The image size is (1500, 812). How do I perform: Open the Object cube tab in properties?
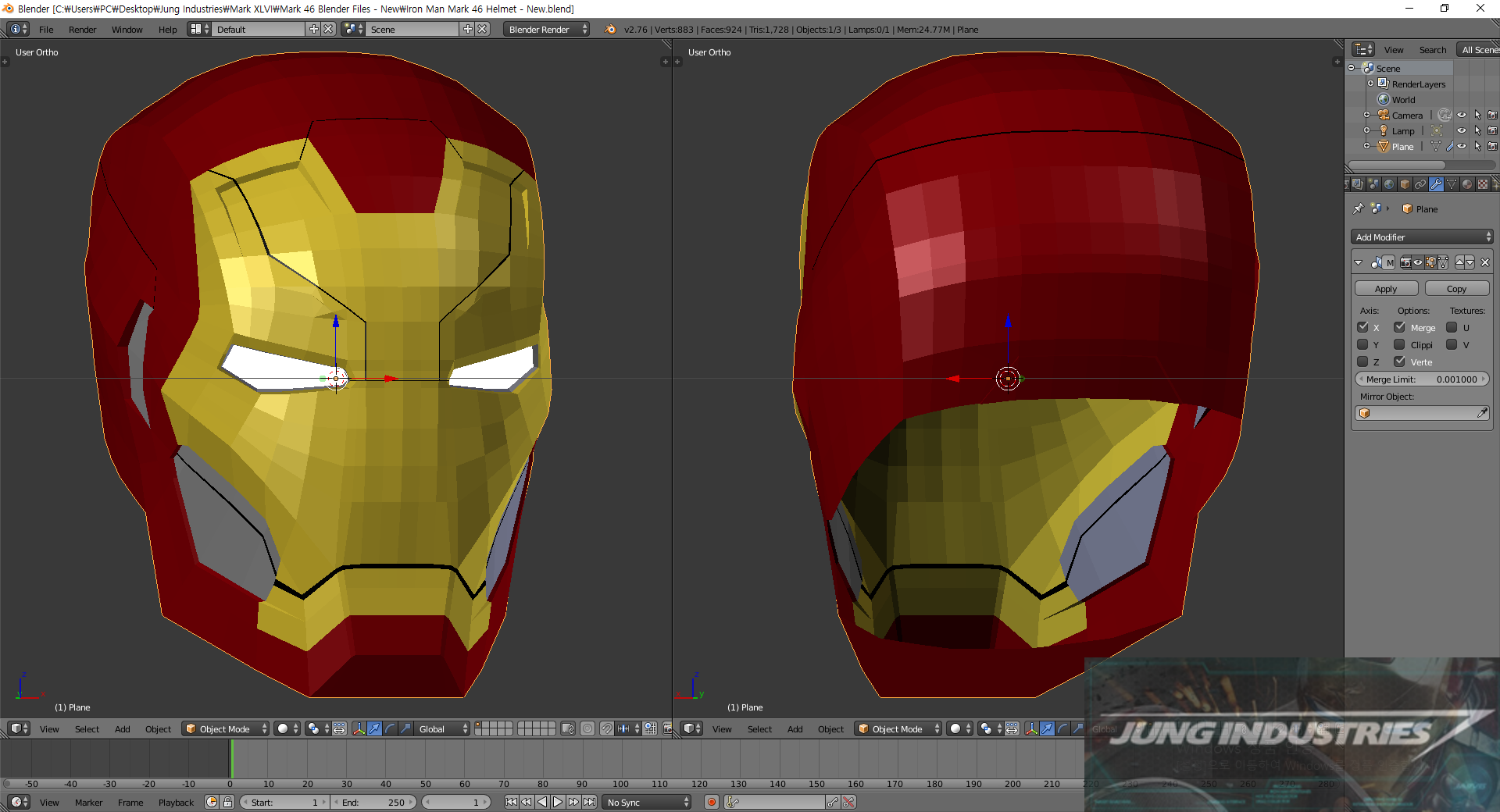tap(1405, 184)
